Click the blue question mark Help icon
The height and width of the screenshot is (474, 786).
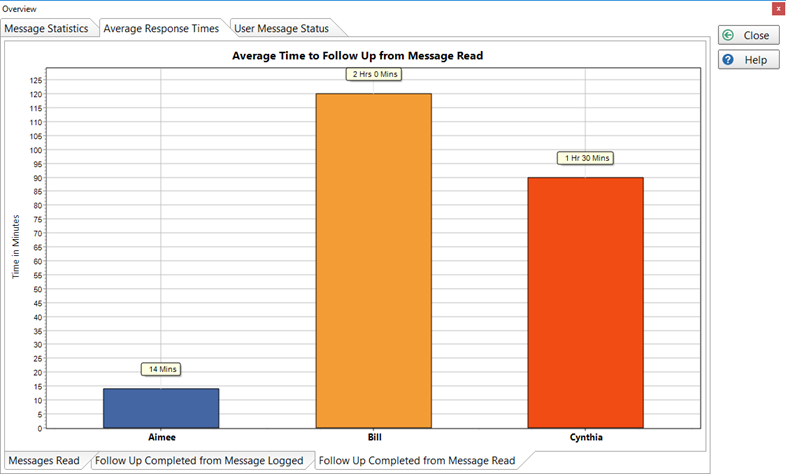pyautogui.click(x=728, y=60)
